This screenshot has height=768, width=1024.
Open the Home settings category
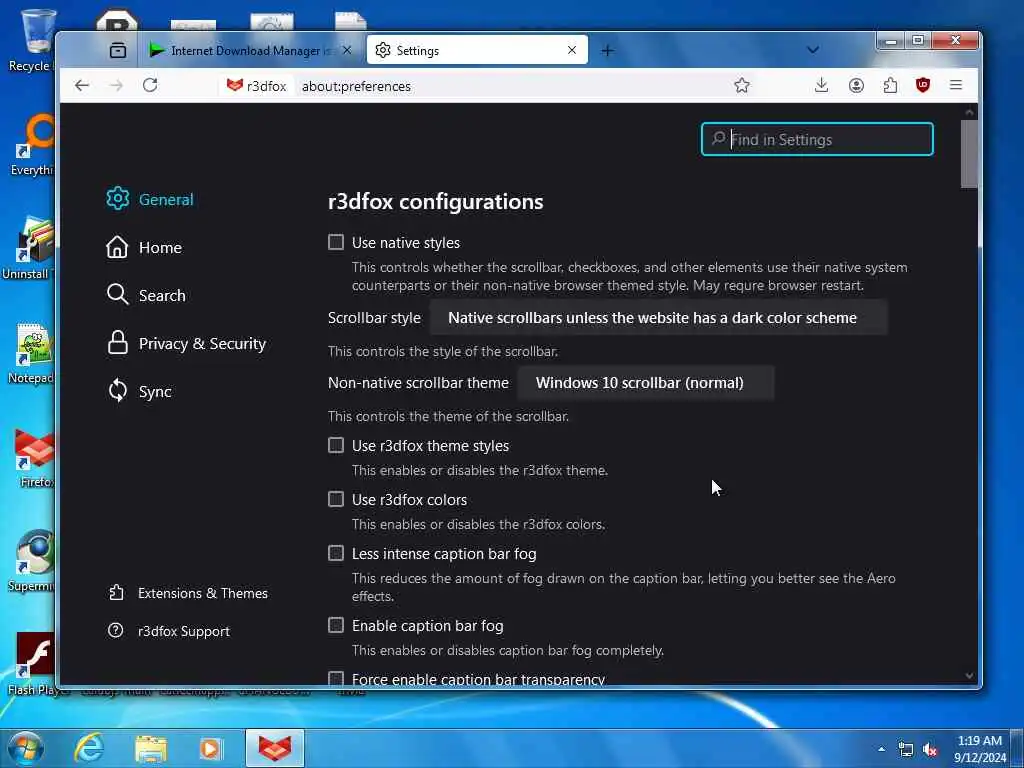coord(144,248)
